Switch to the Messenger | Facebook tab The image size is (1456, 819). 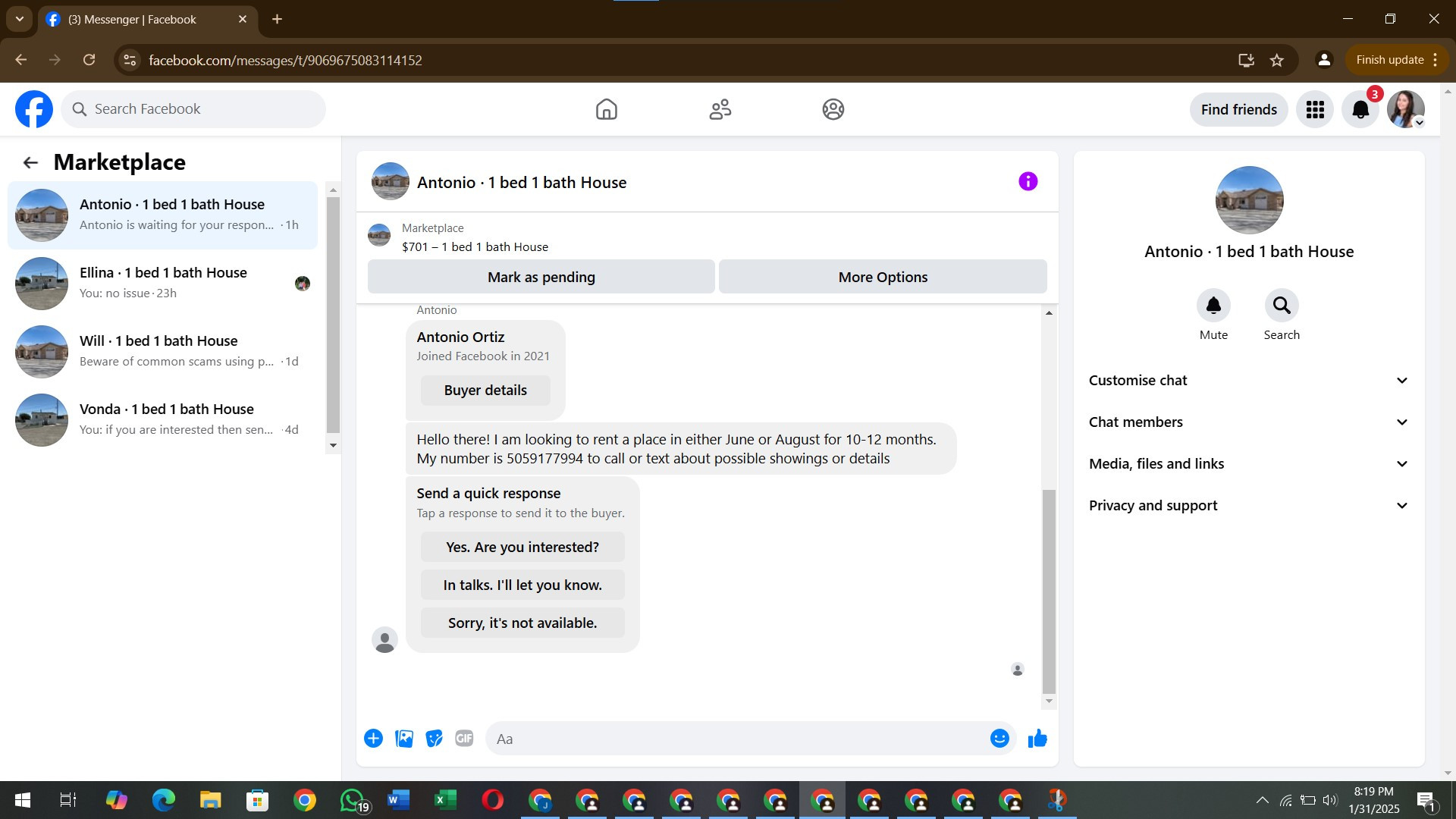pos(148,20)
